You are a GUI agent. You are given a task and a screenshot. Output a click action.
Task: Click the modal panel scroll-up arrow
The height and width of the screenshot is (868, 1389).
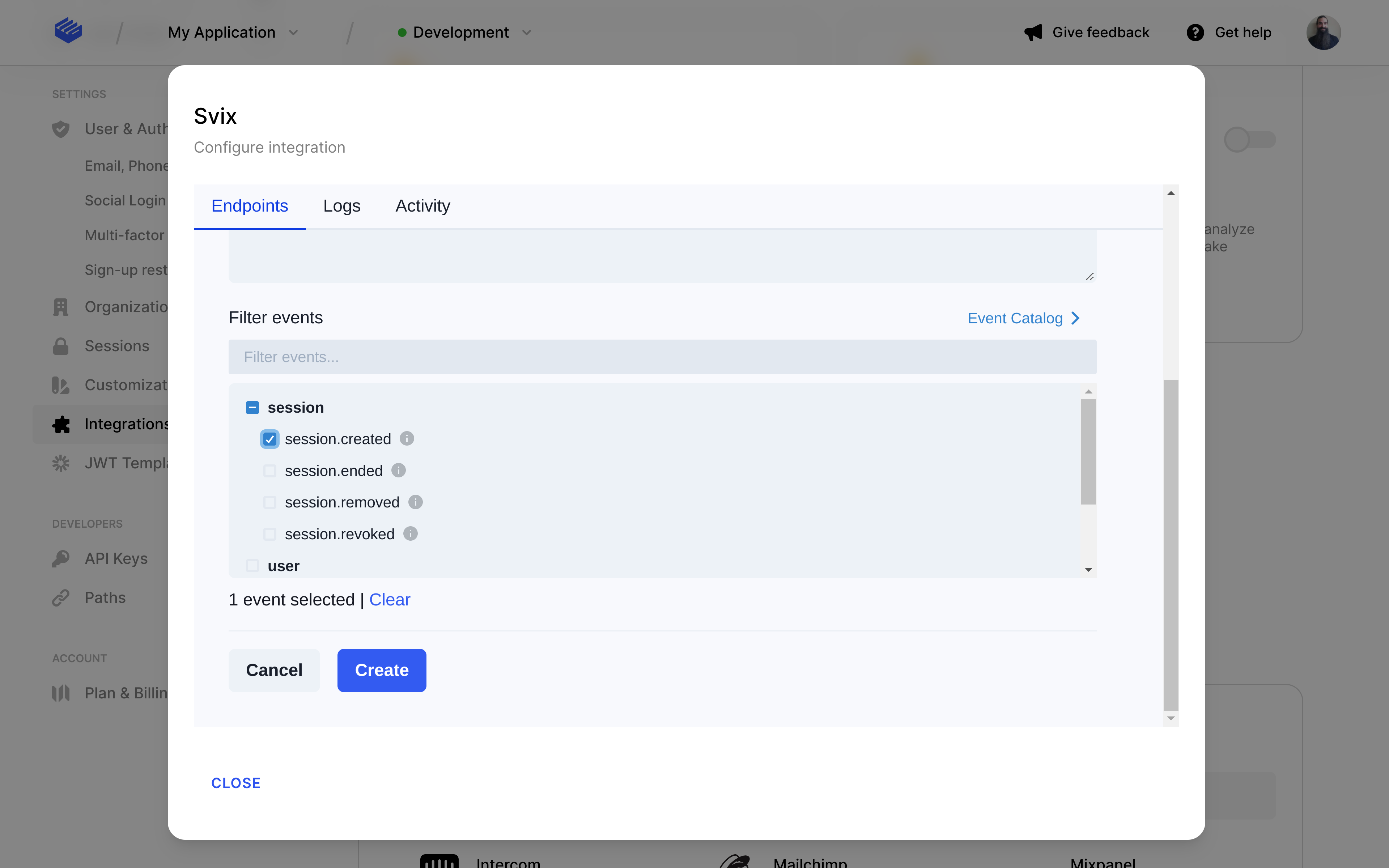click(x=1171, y=193)
